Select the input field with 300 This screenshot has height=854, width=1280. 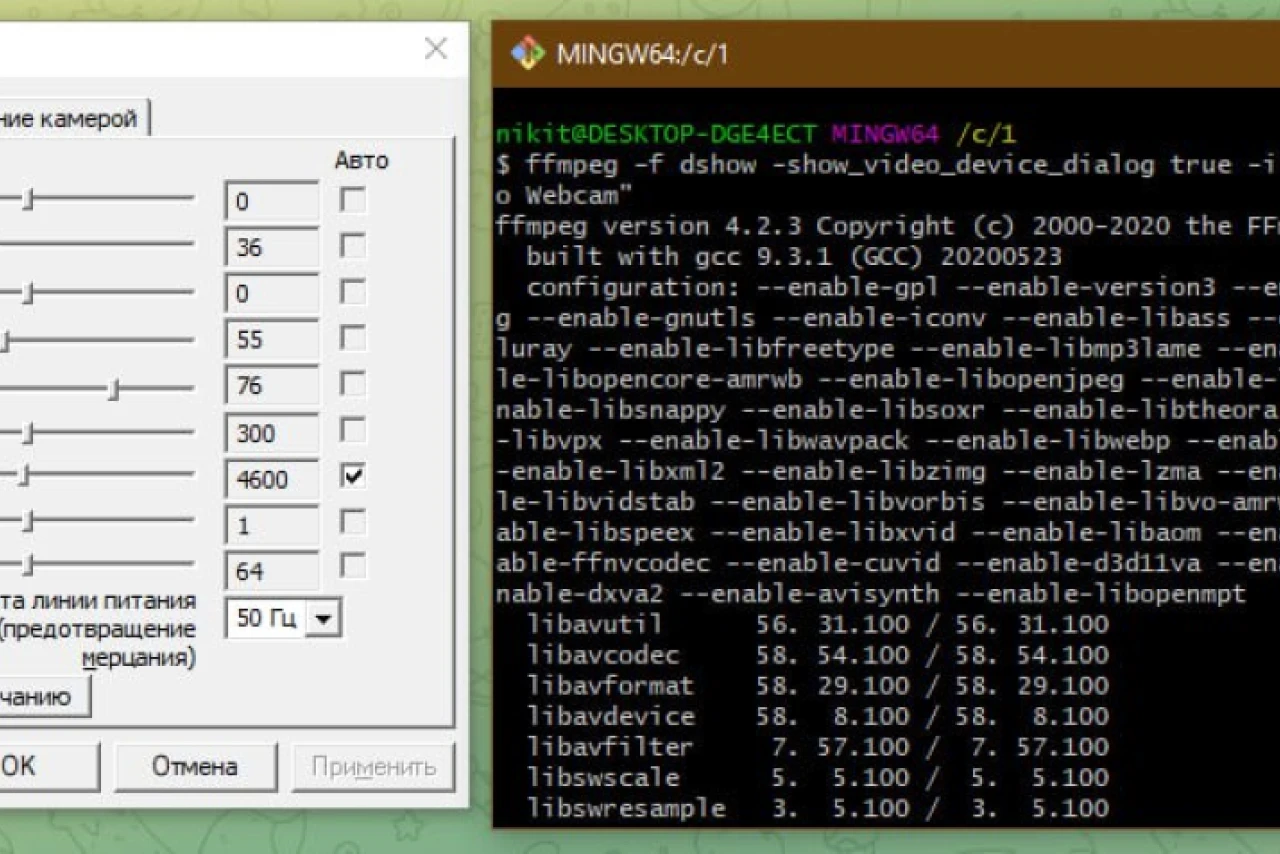(272, 432)
